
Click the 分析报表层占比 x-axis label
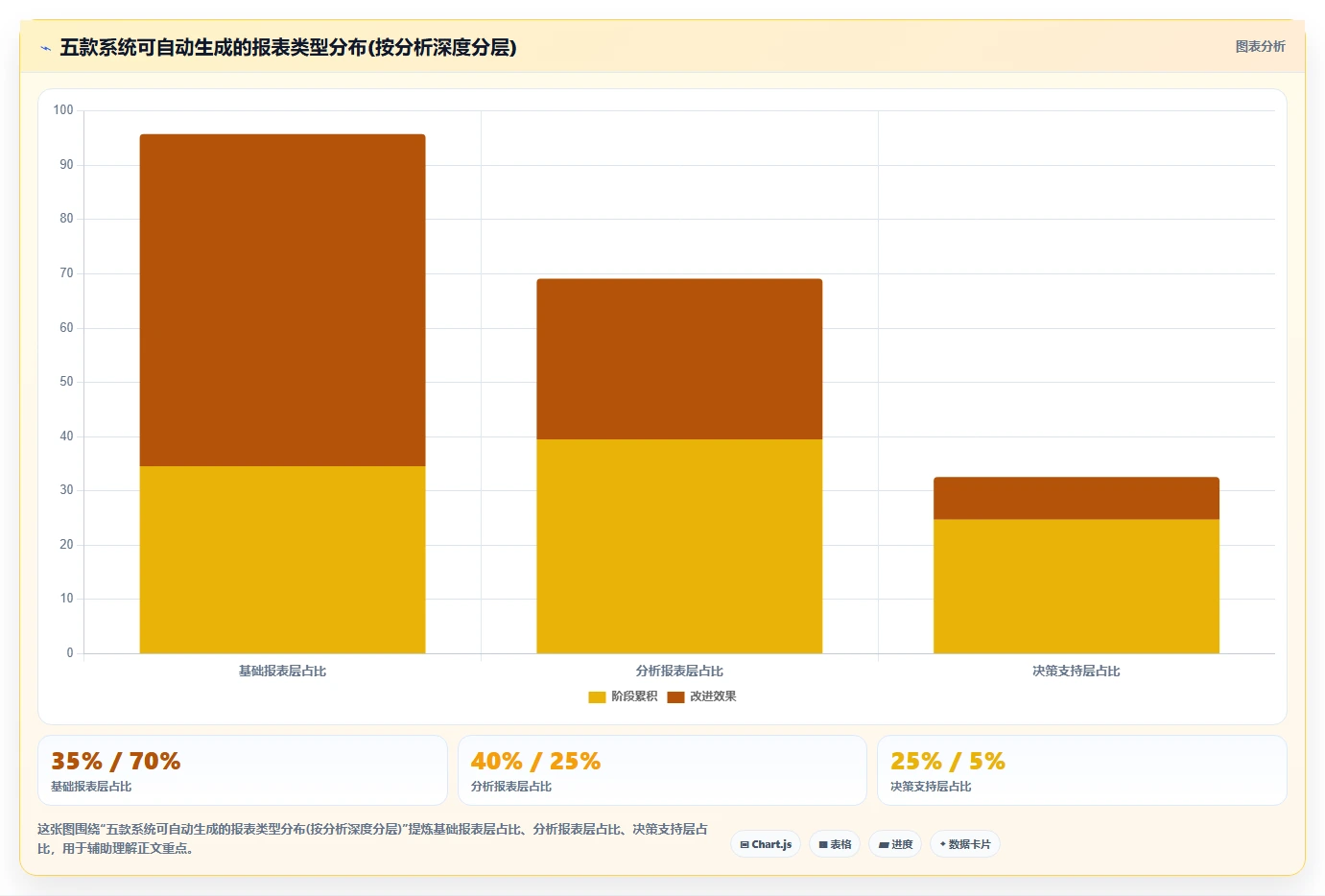click(x=679, y=672)
